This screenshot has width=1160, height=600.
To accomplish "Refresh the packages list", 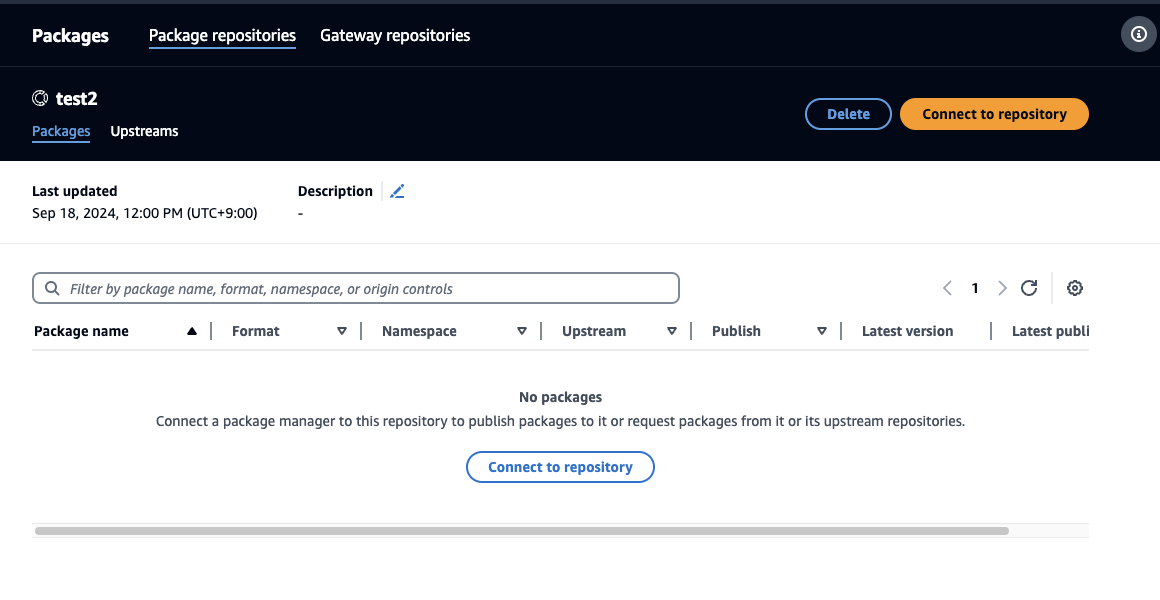I will pos(1029,288).
